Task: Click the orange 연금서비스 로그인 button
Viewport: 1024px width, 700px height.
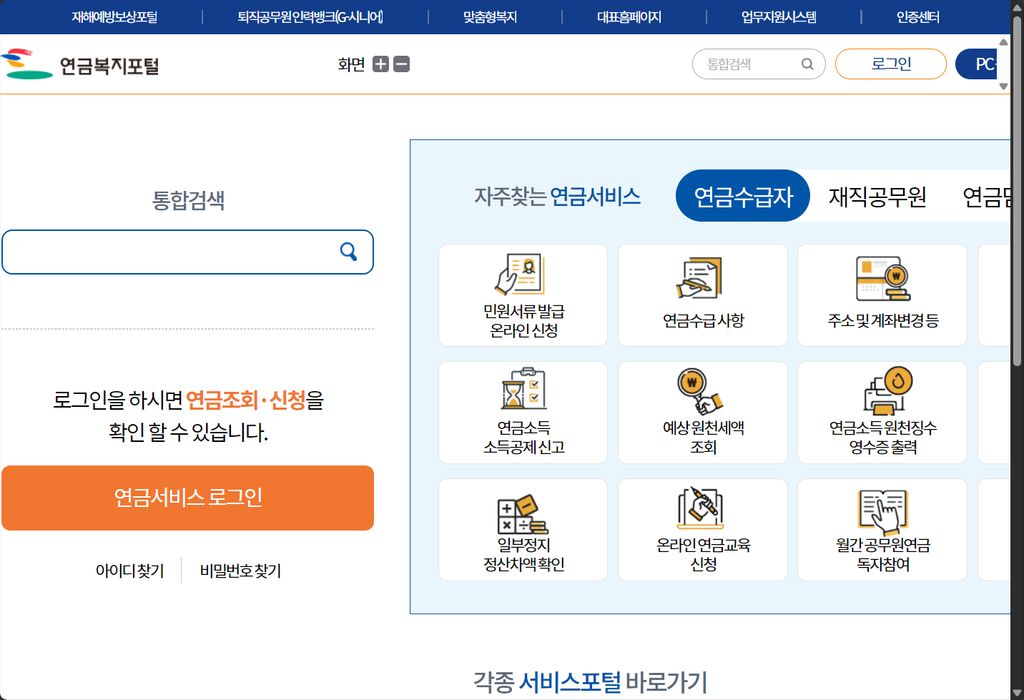Action: pyautogui.click(x=187, y=498)
